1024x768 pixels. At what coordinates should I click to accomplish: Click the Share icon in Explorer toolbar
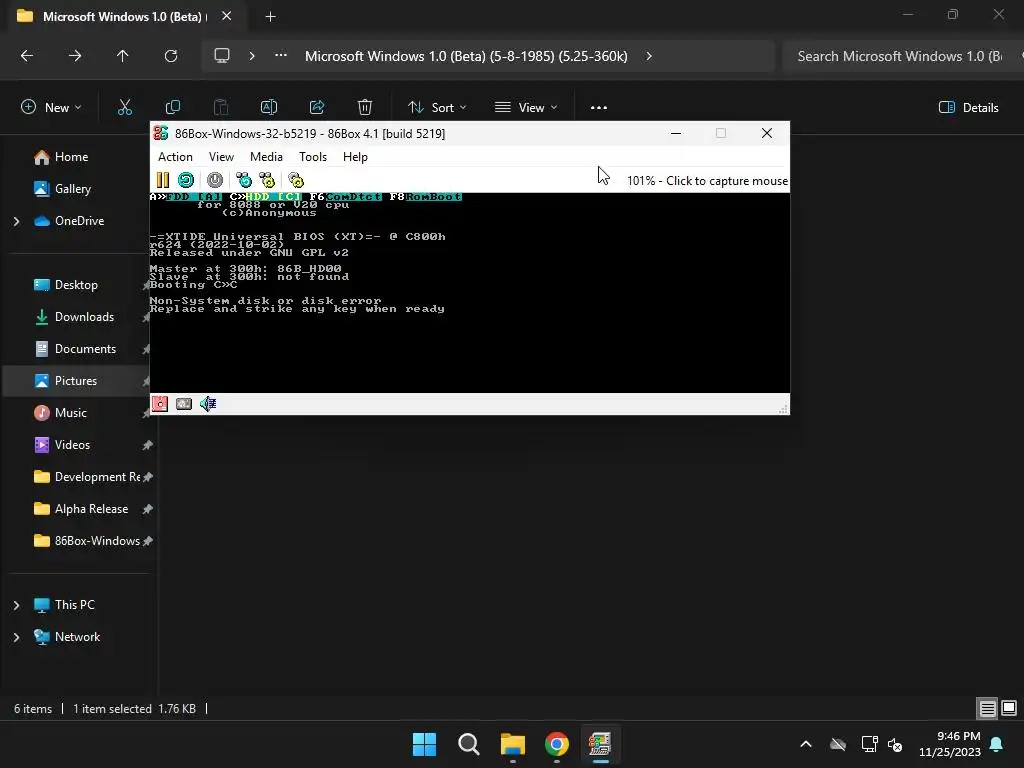click(x=317, y=108)
